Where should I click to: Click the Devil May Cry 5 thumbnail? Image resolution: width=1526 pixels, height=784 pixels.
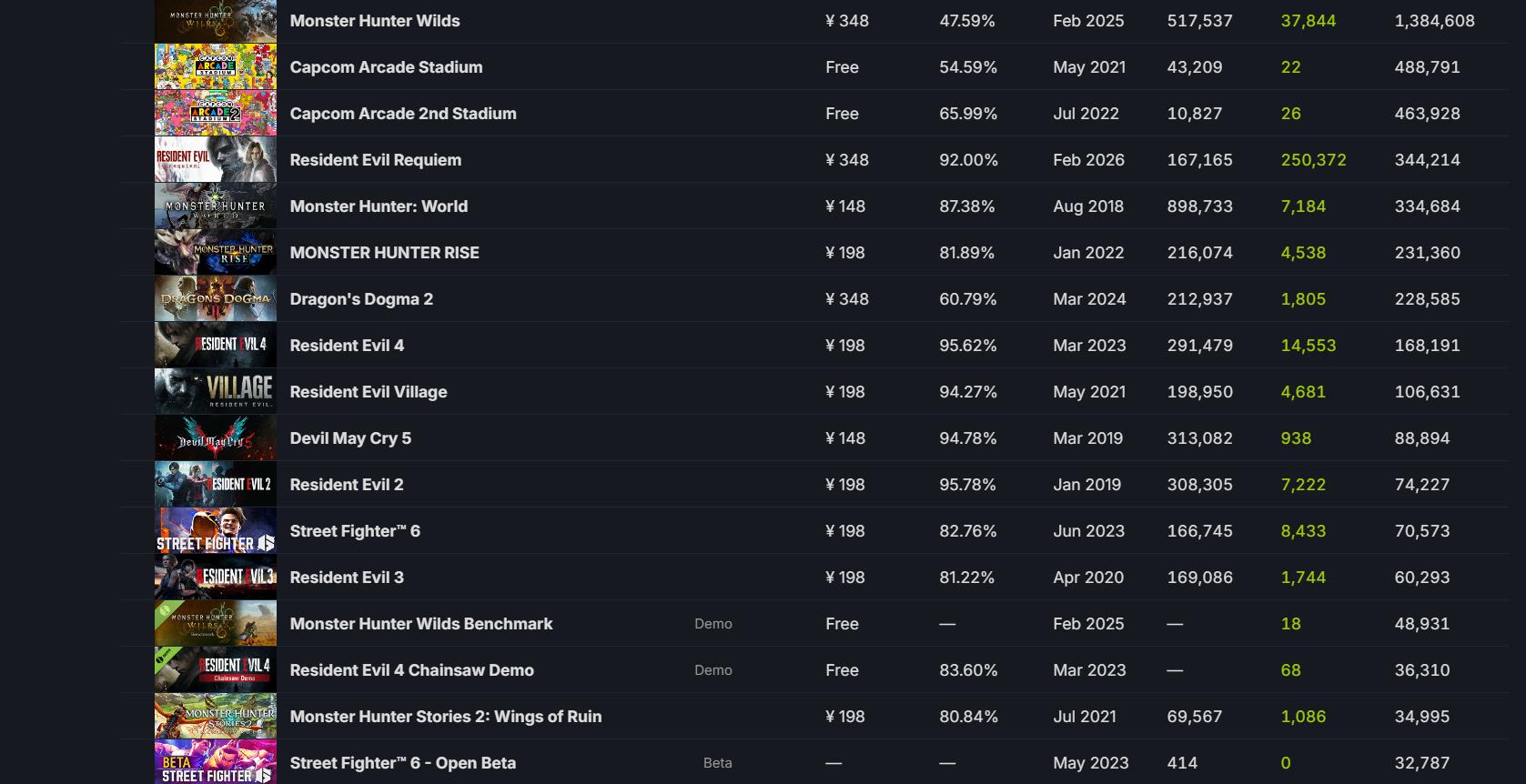(x=216, y=438)
